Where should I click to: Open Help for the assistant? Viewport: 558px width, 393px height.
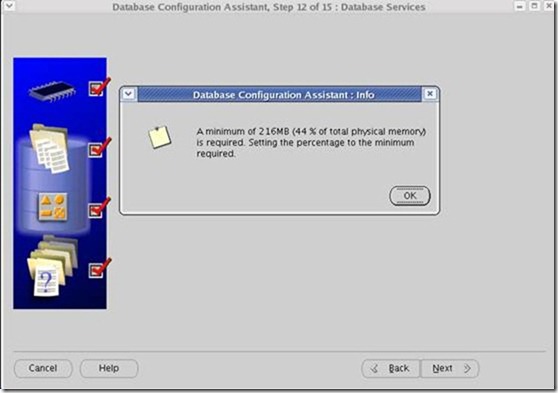(x=109, y=368)
